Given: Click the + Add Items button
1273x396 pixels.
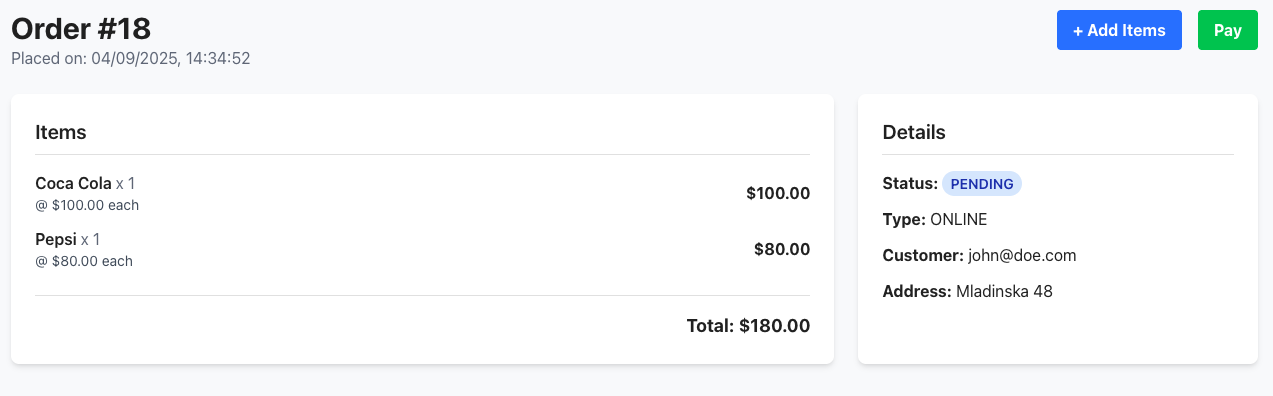Looking at the screenshot, I should [1119, 30].
